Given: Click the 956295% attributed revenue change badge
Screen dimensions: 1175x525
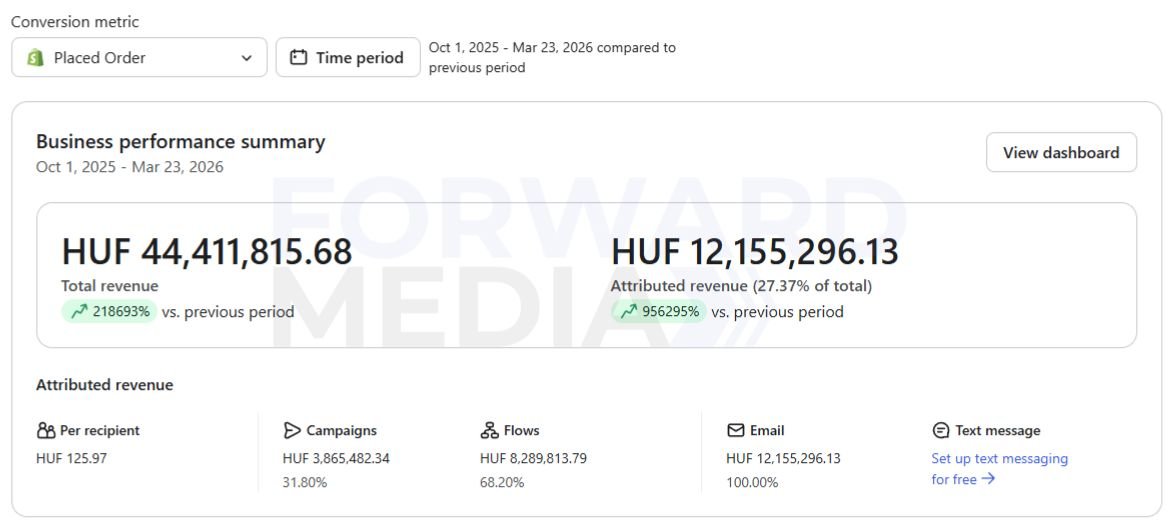Looking at the screenshot, I should pos(660,312).
